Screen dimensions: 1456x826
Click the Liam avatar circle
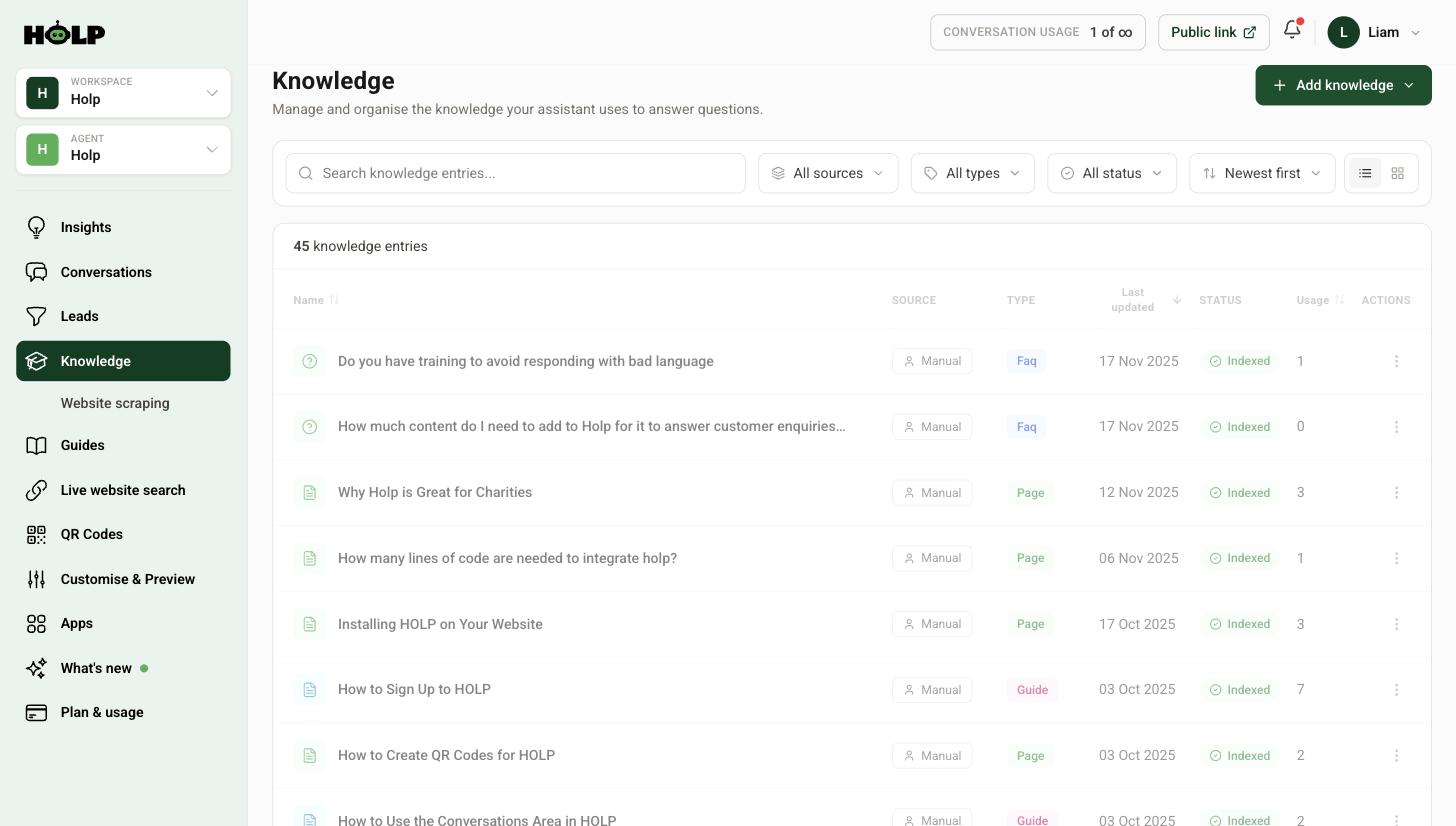click(x=1343, y=32)
